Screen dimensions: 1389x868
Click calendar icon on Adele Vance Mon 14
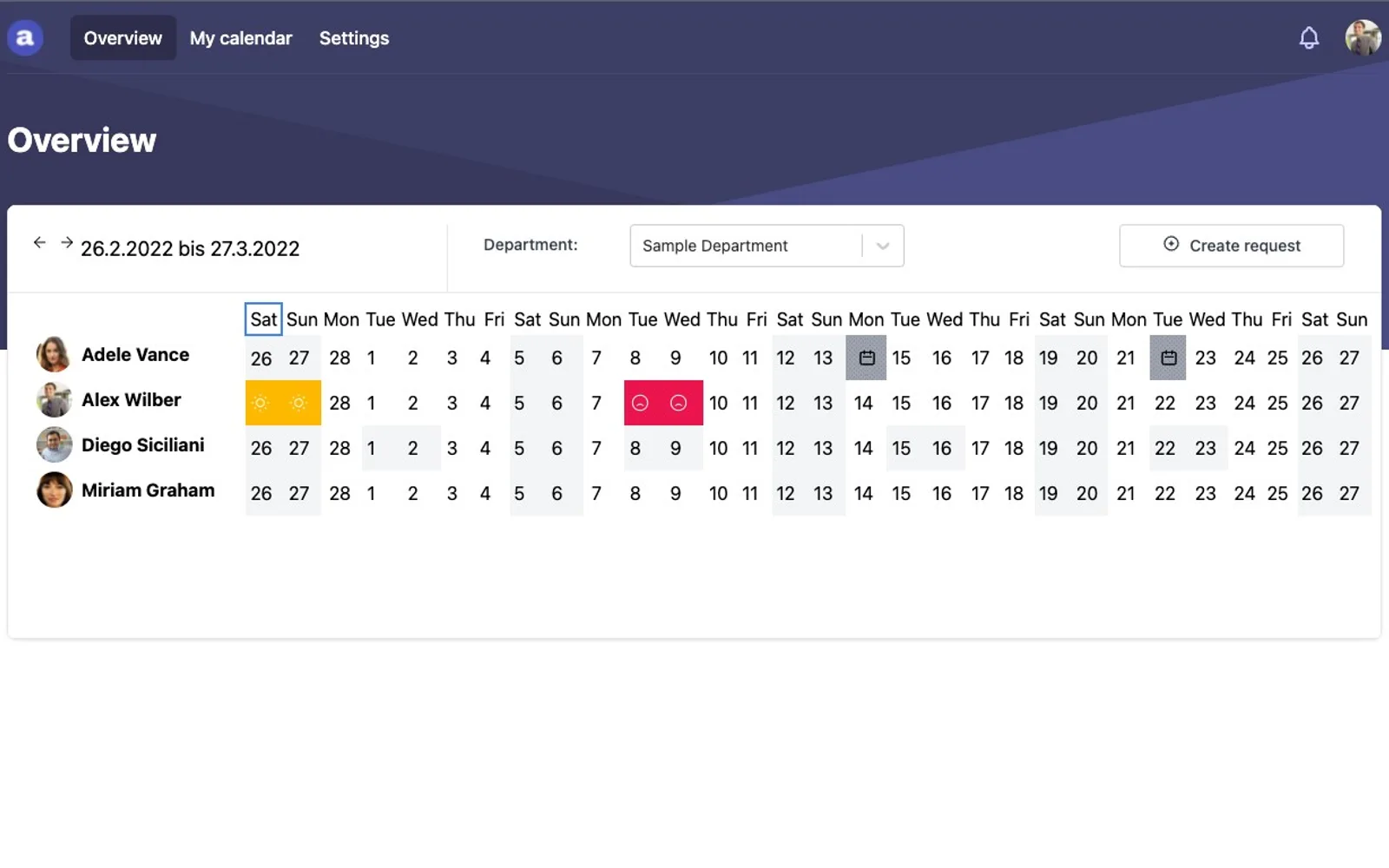866,358
